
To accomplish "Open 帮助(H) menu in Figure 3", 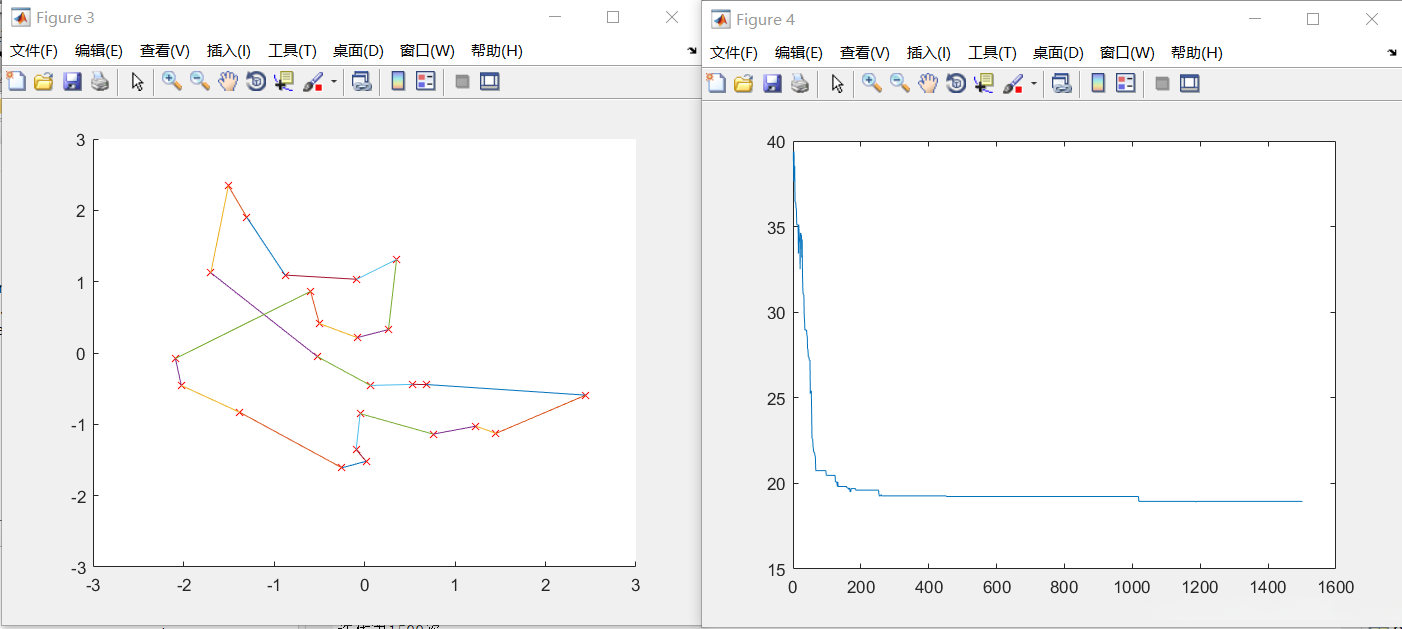I will (x=496, y=51).
